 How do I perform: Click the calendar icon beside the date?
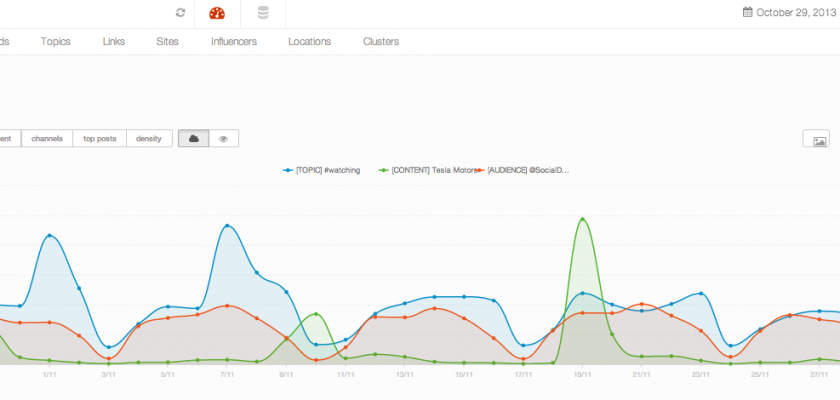[x=747, y=13]
